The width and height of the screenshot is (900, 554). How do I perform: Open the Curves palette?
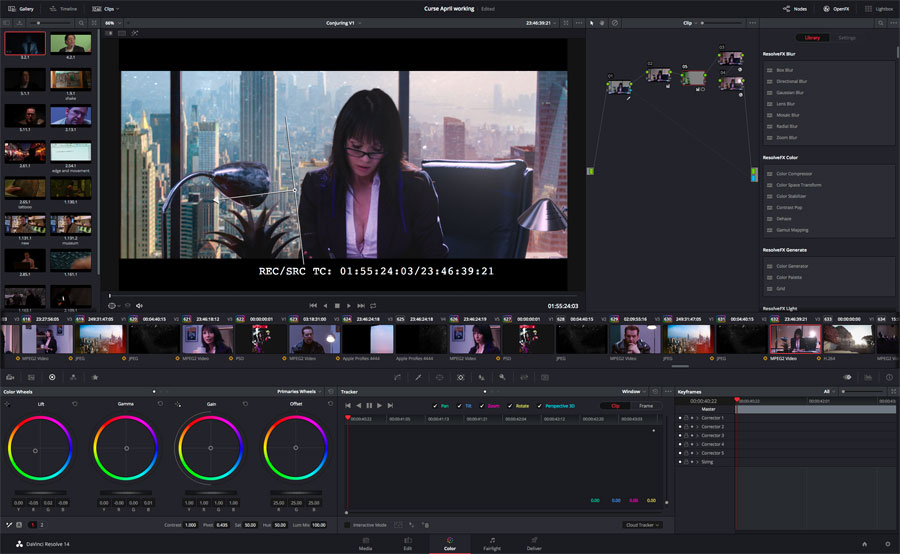point(397,377)
